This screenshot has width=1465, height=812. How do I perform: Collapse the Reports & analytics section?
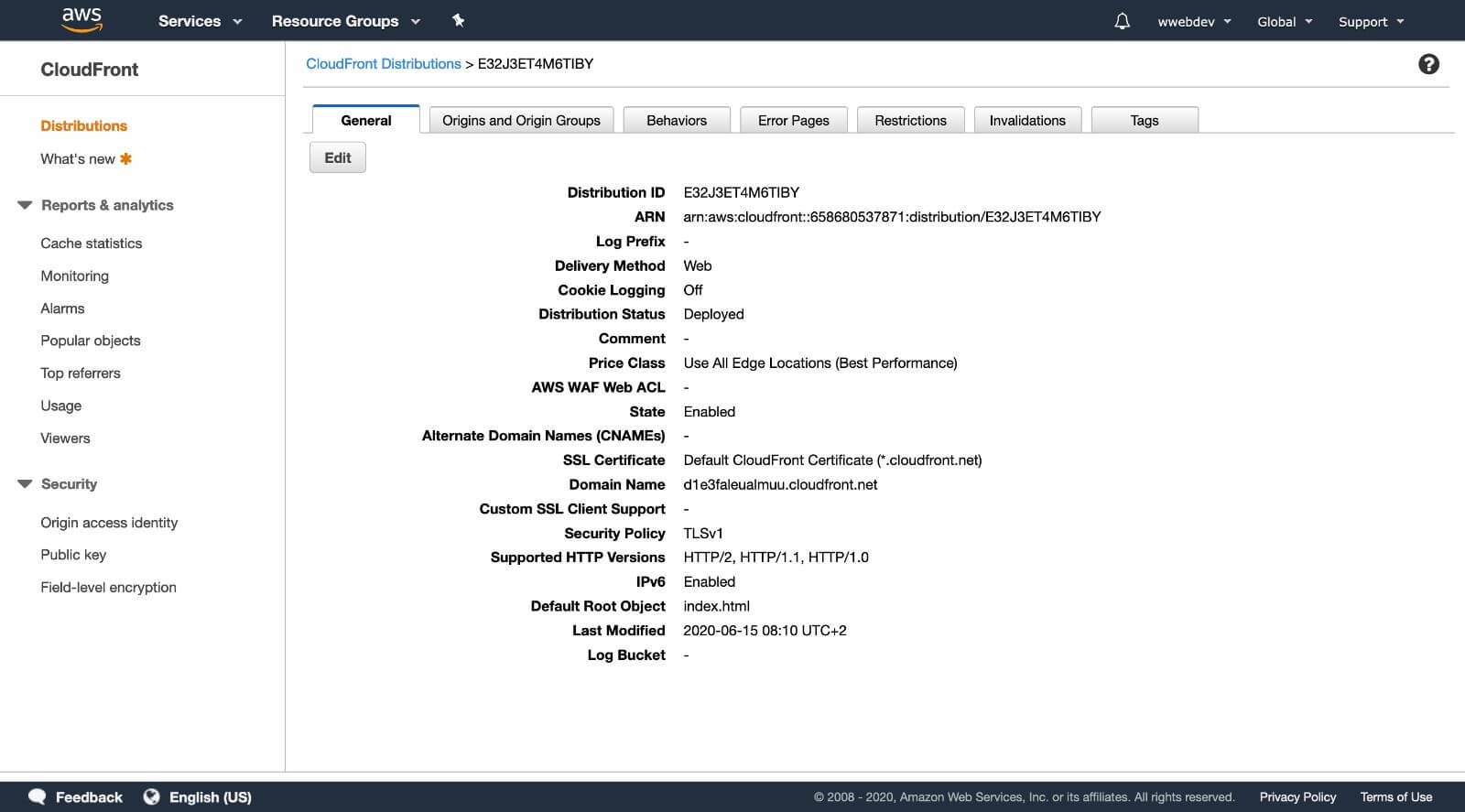[x=25, y=205]
